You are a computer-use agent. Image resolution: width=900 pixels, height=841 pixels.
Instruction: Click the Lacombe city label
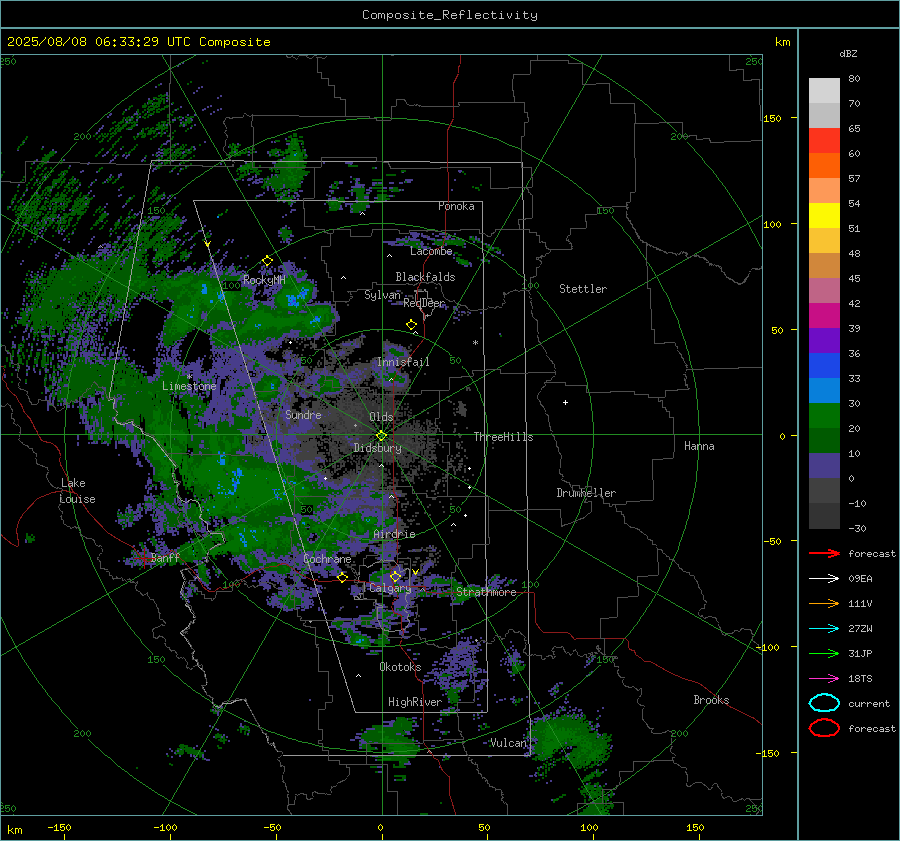click(x=431, y=251)
